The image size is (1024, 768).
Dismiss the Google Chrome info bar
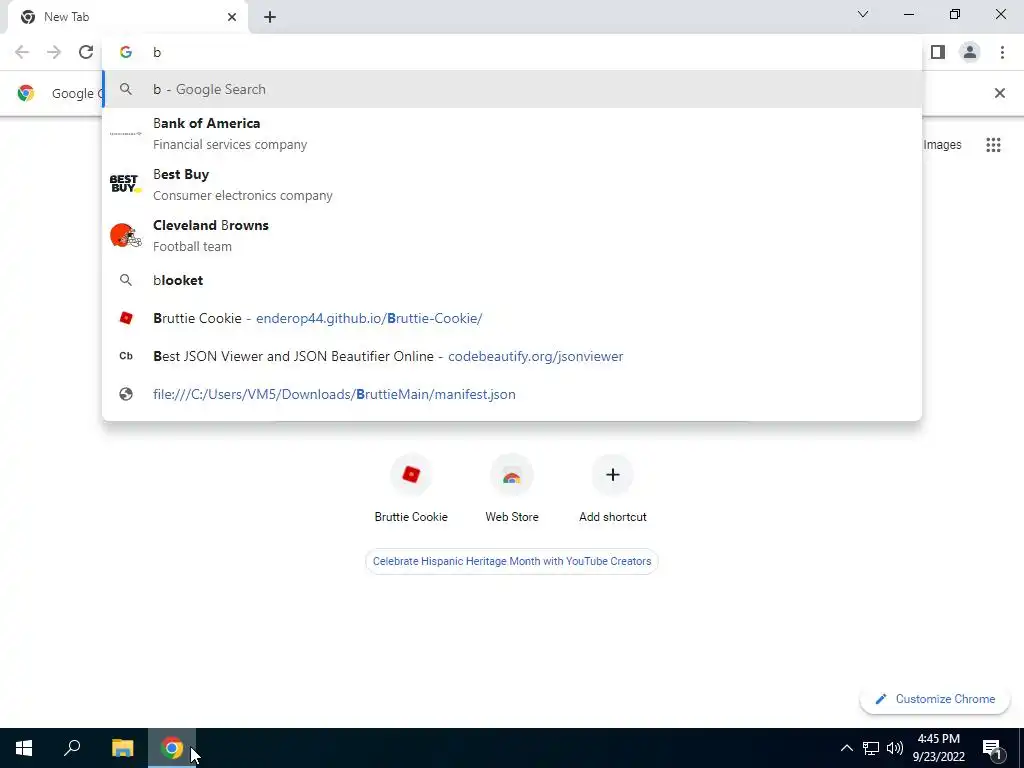click(x=1000, y=93)
